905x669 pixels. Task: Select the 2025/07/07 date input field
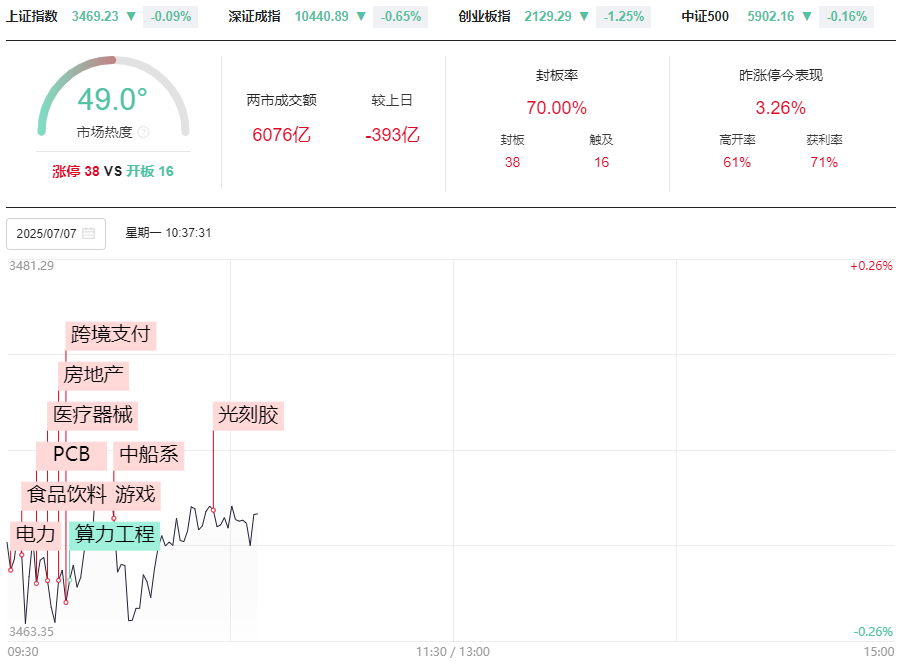tap(47, 234)
